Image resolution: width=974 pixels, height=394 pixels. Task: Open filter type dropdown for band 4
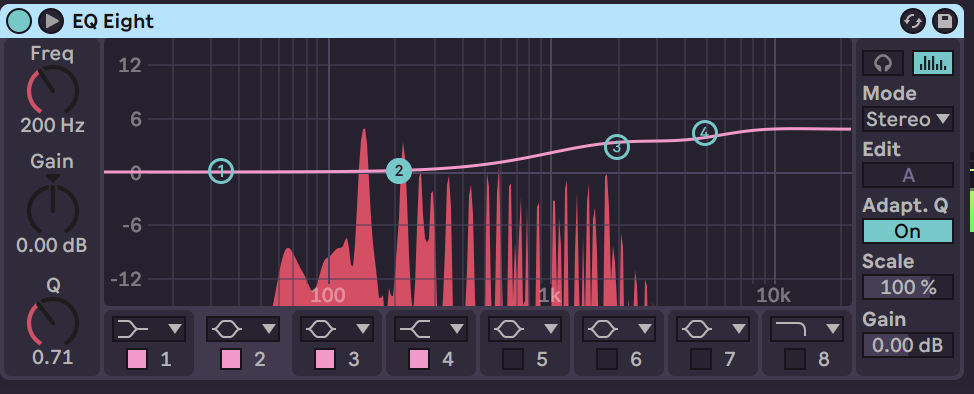(x=431, y=329)
